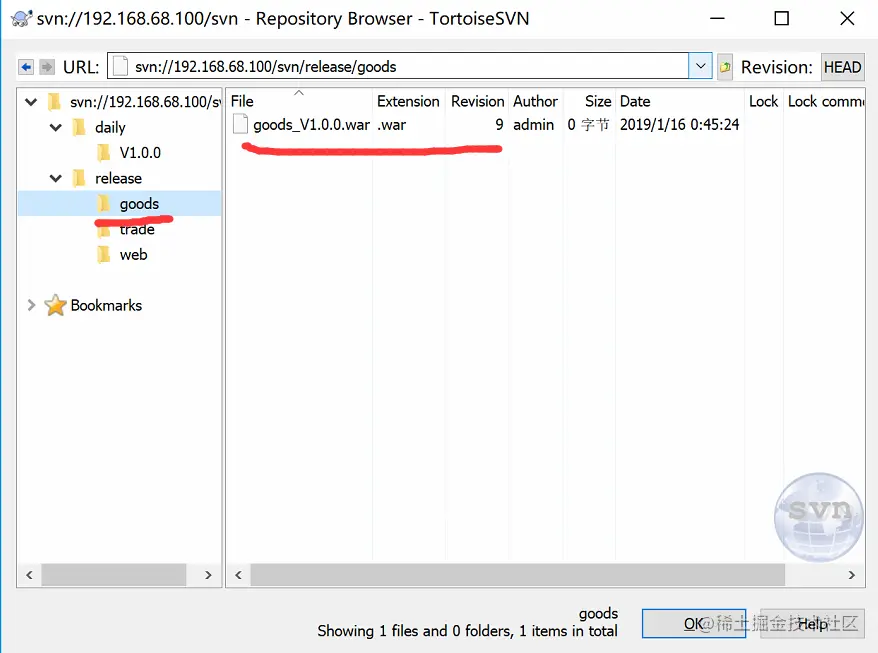Image resolution: width=878 pixels, height=653 pixels.
Task: Click the go-to-URL icon beside Revision
Action: tap(725, 67)
